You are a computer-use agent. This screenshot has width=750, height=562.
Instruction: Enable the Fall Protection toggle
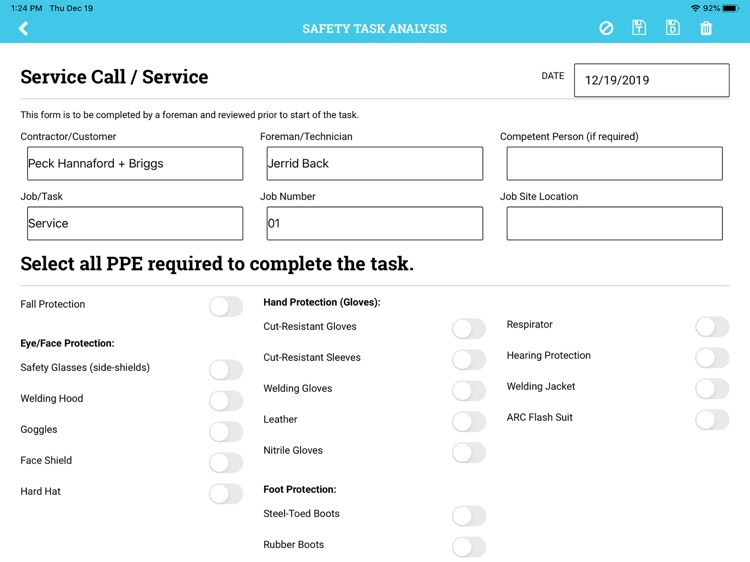click(226, 306)
